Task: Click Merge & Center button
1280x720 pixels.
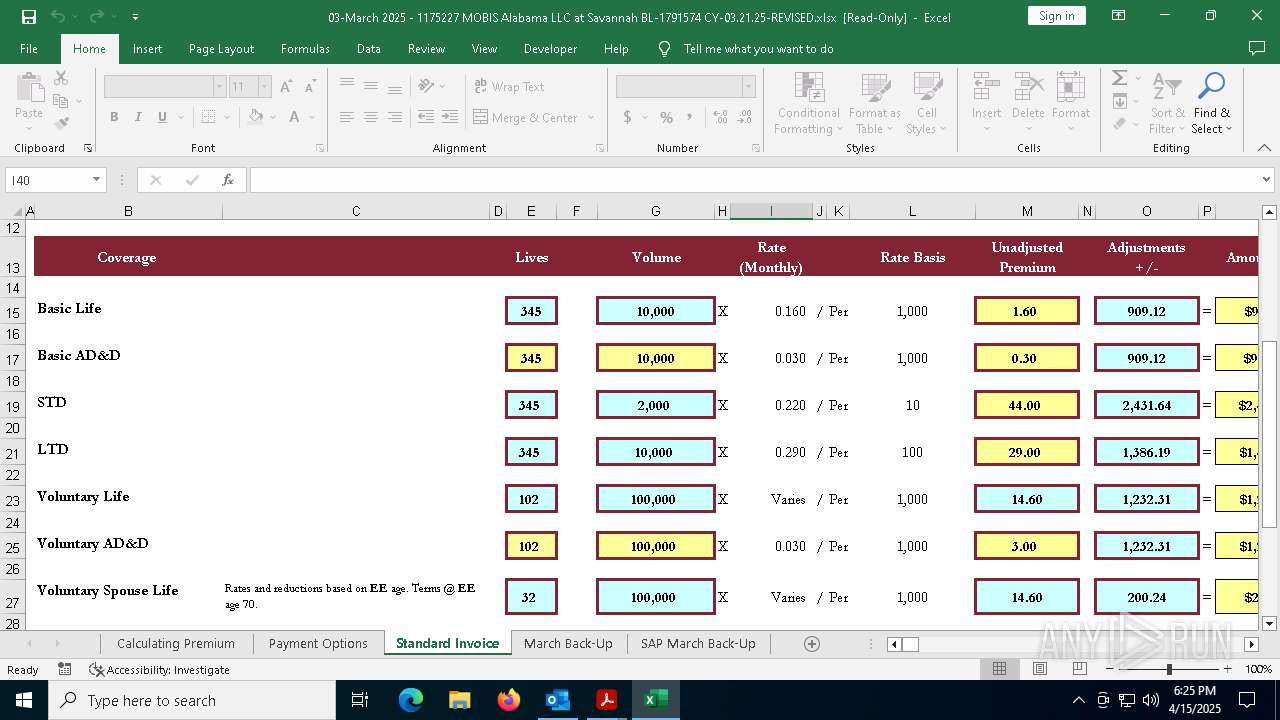Action: (526, 117)
